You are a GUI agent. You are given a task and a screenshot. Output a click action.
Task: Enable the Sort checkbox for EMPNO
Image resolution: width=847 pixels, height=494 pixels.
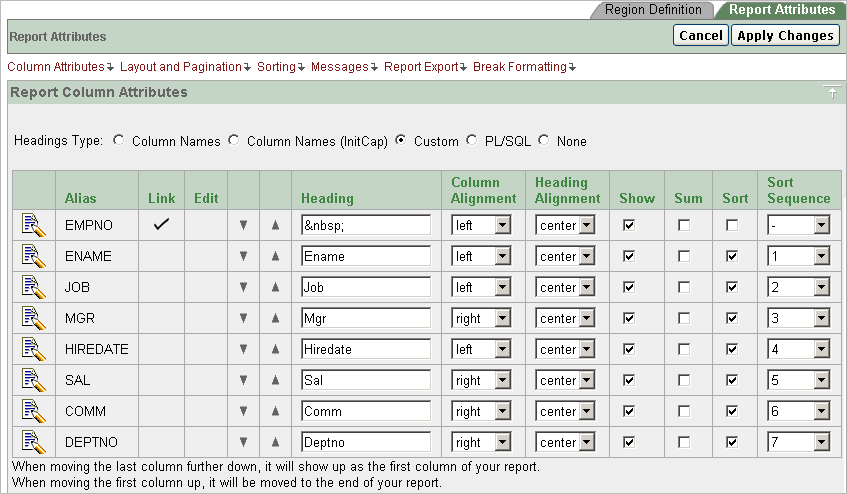point(733,226)
